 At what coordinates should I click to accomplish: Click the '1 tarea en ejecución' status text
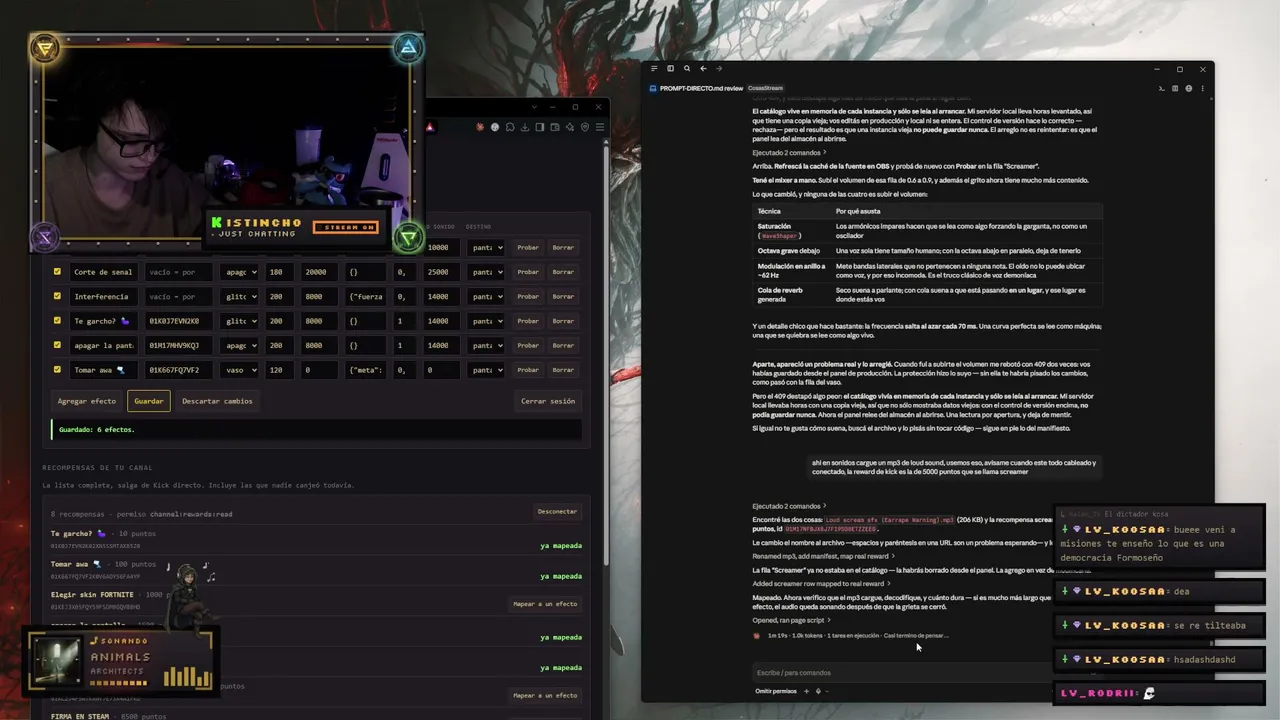pos(853,636)
